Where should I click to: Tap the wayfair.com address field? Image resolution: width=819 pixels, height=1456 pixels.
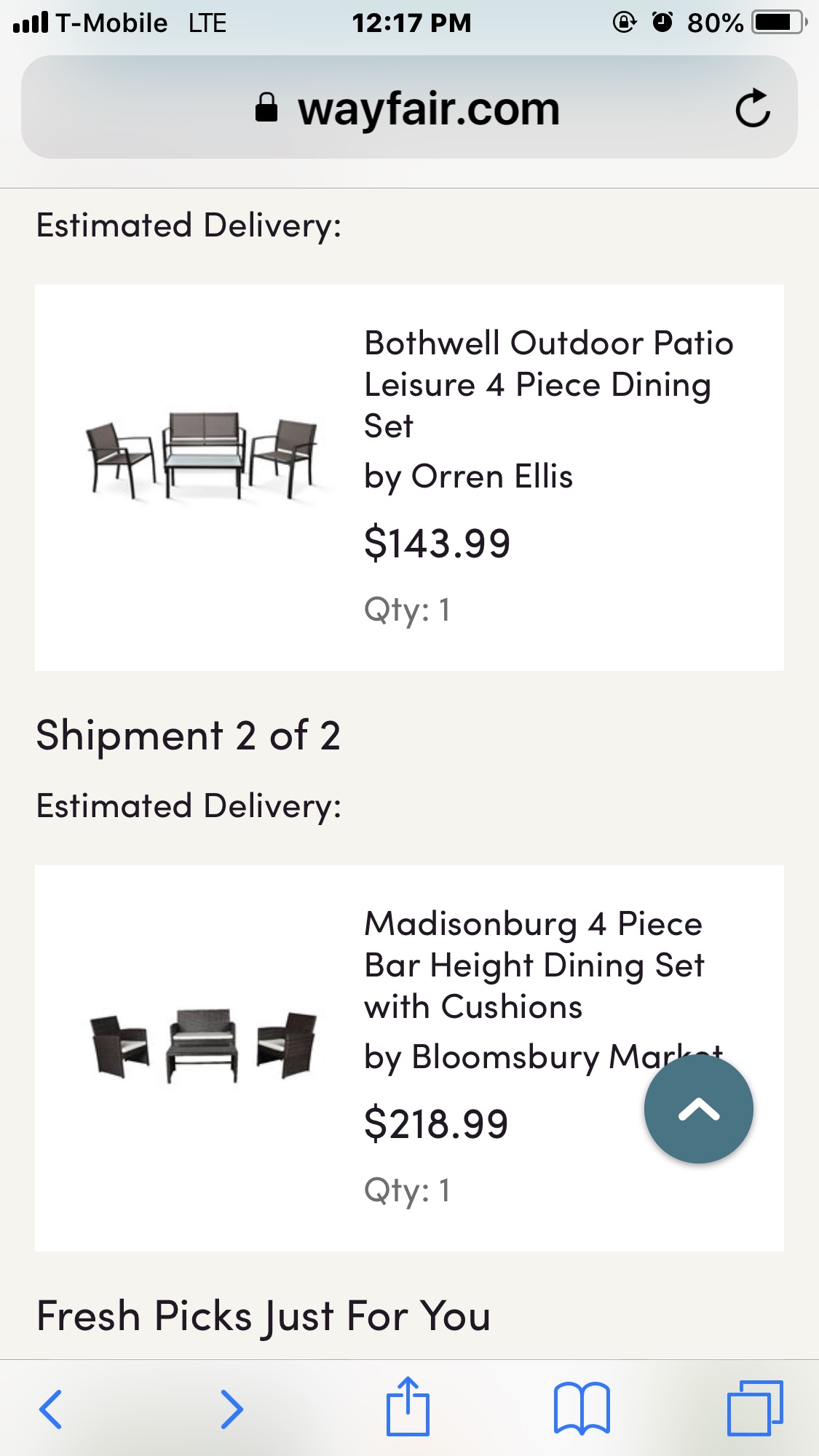pos(428,109)
